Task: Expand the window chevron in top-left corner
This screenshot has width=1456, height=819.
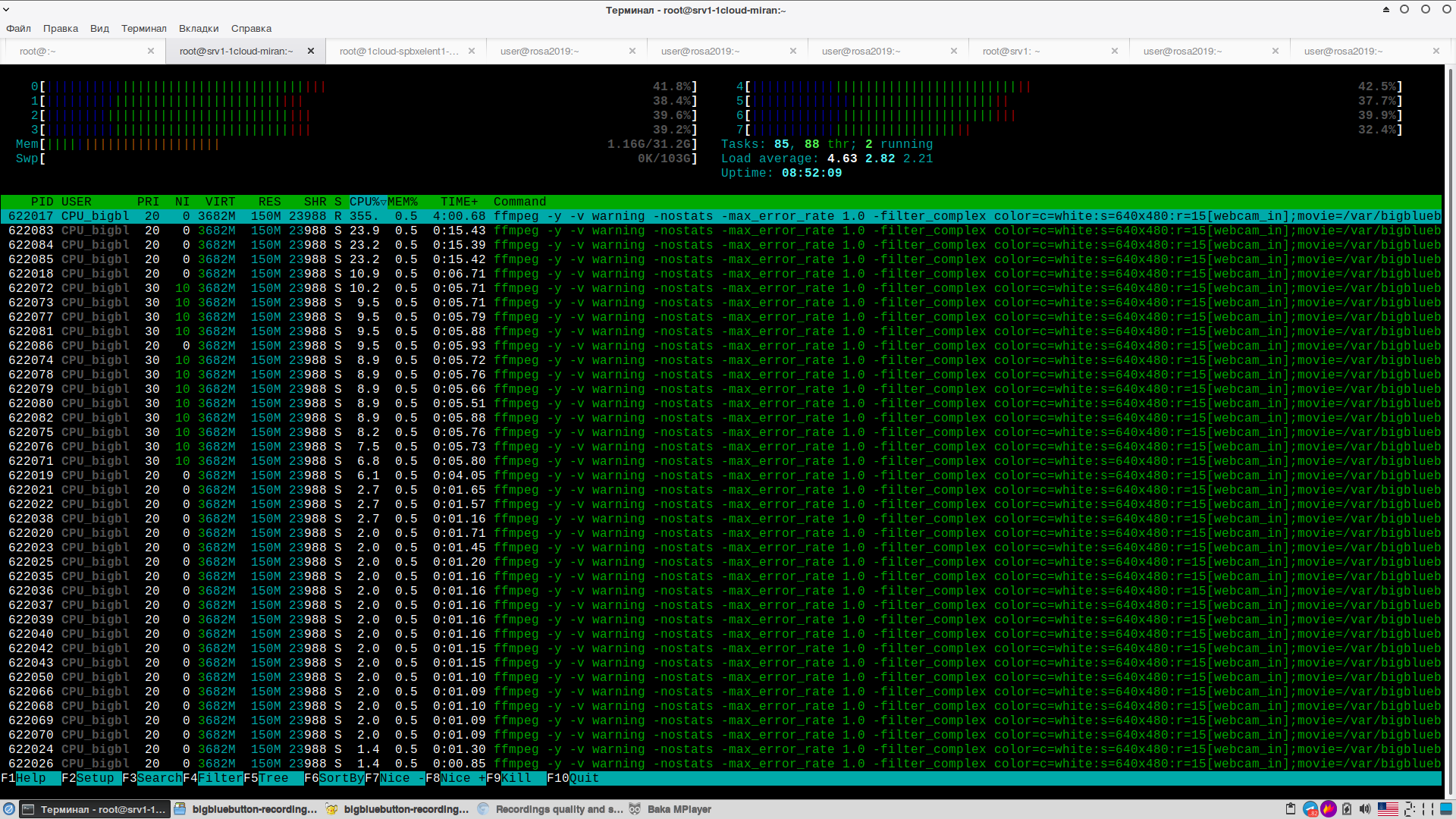Action: [6, 9]
